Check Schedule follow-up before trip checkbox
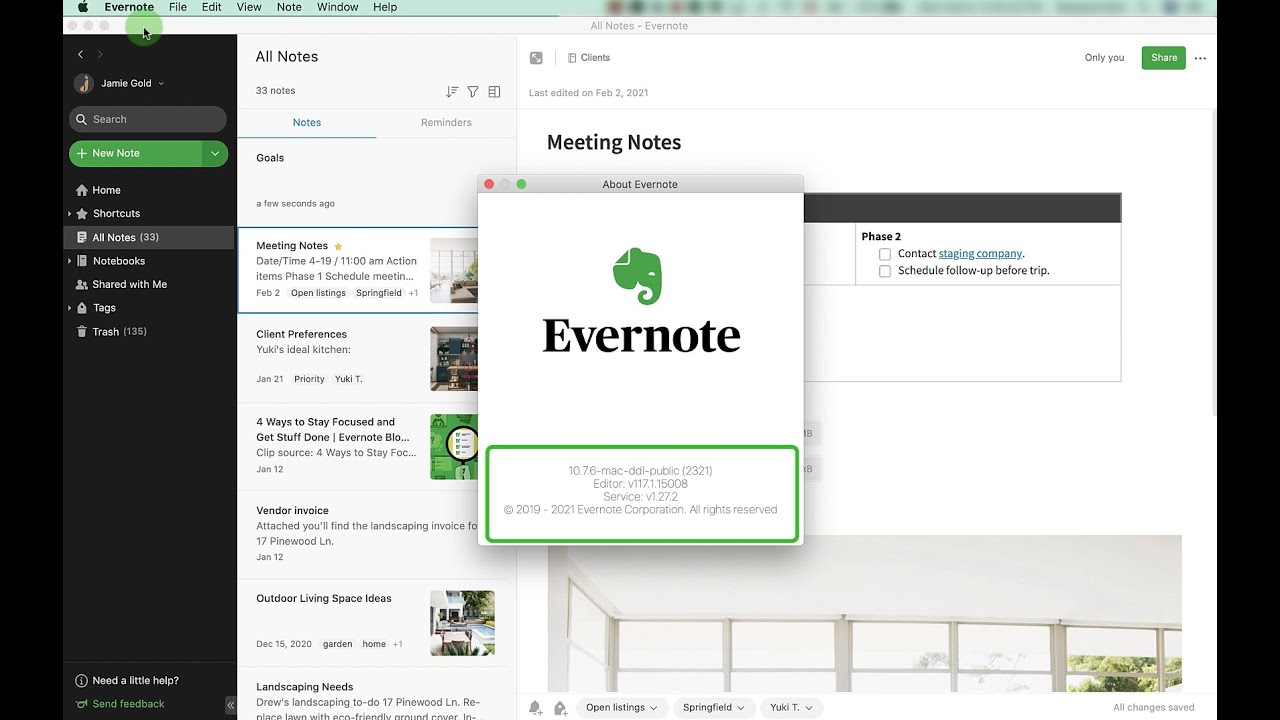This screenshot has width=1280, height=720. (885, 271)
